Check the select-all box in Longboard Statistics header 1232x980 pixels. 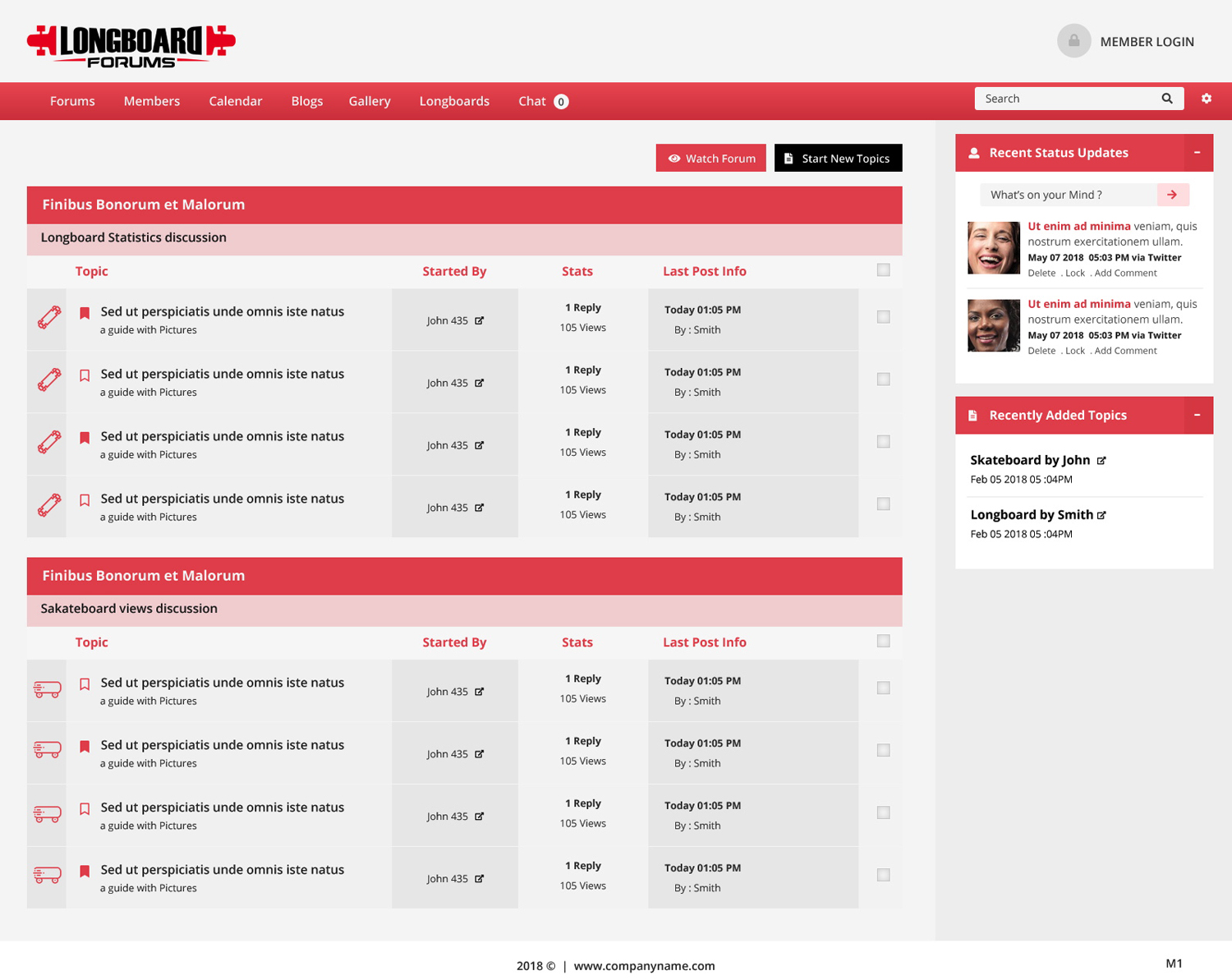point(883,270)
